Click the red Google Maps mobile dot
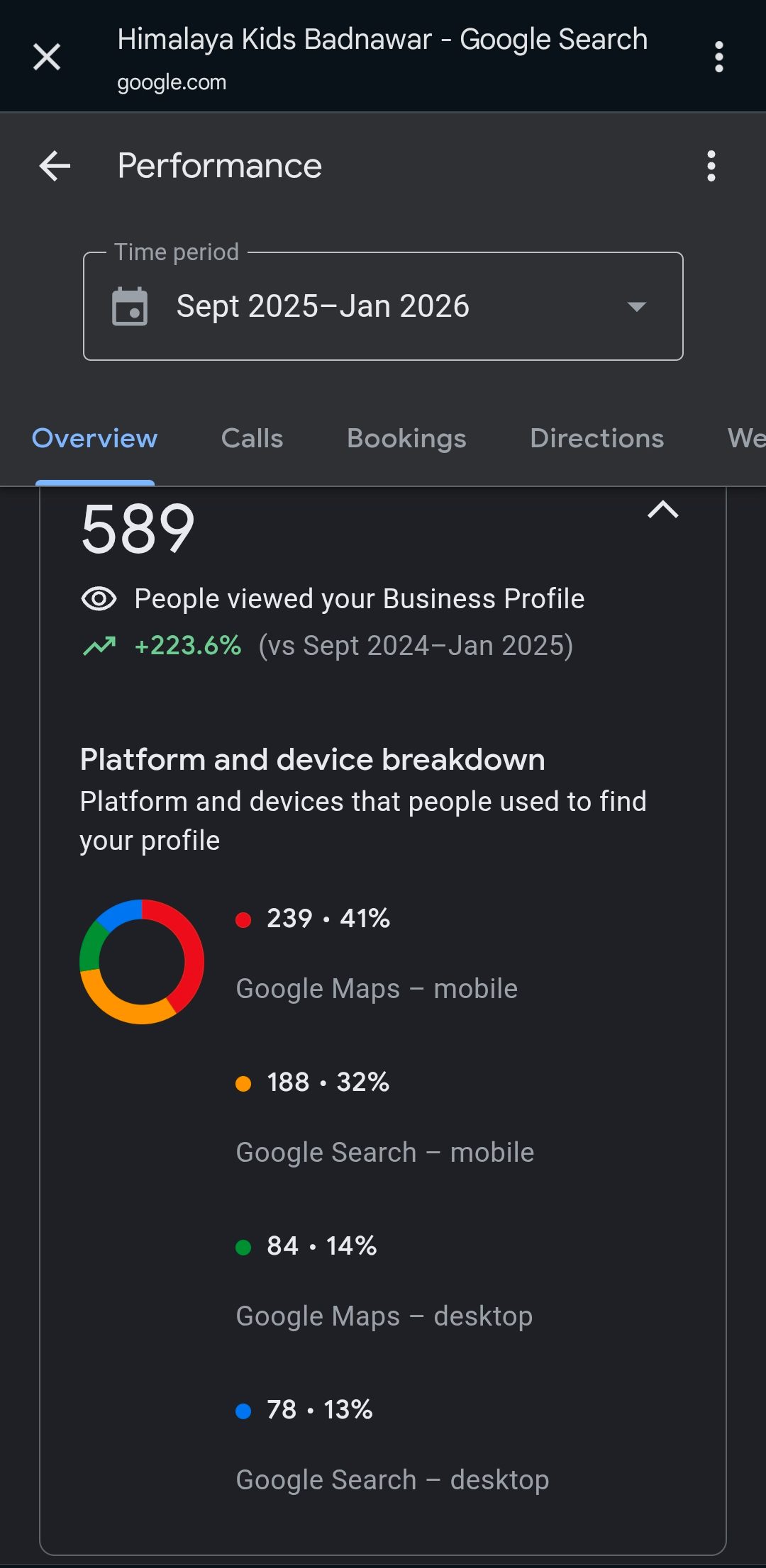The height and width of the screenshot is (1568, 766). click(x=243, y=920)
